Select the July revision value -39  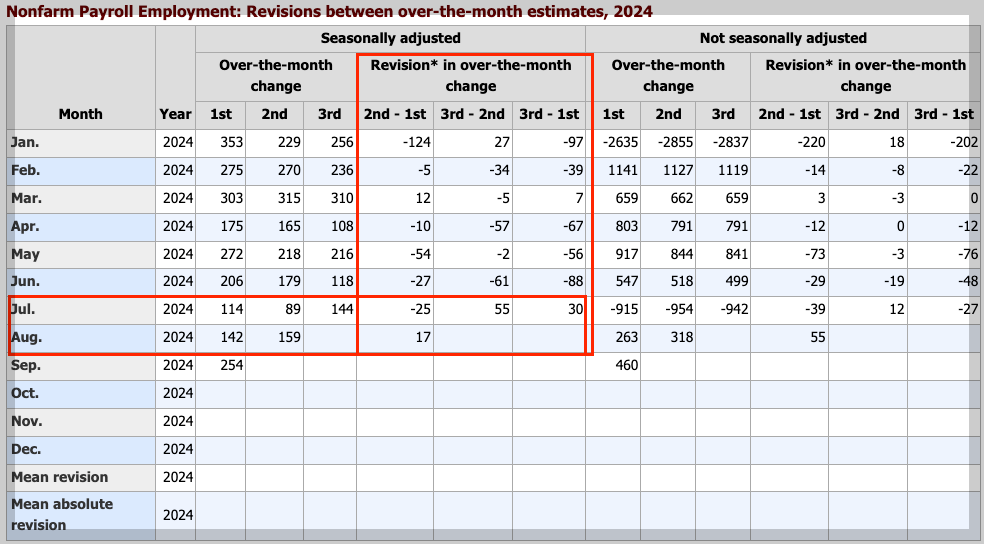click(815, 309)
